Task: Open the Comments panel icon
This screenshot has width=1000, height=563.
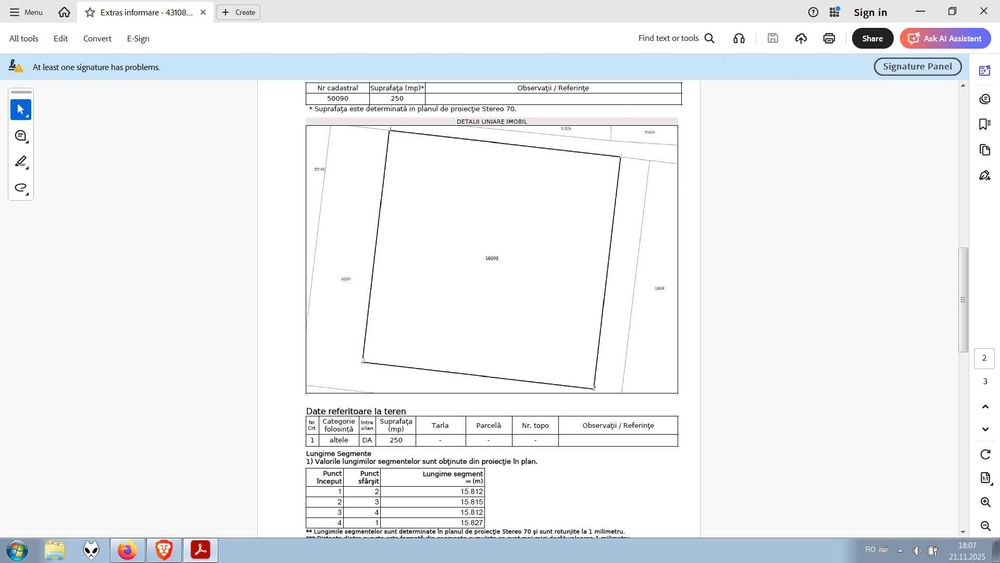Action: (985, 99)
